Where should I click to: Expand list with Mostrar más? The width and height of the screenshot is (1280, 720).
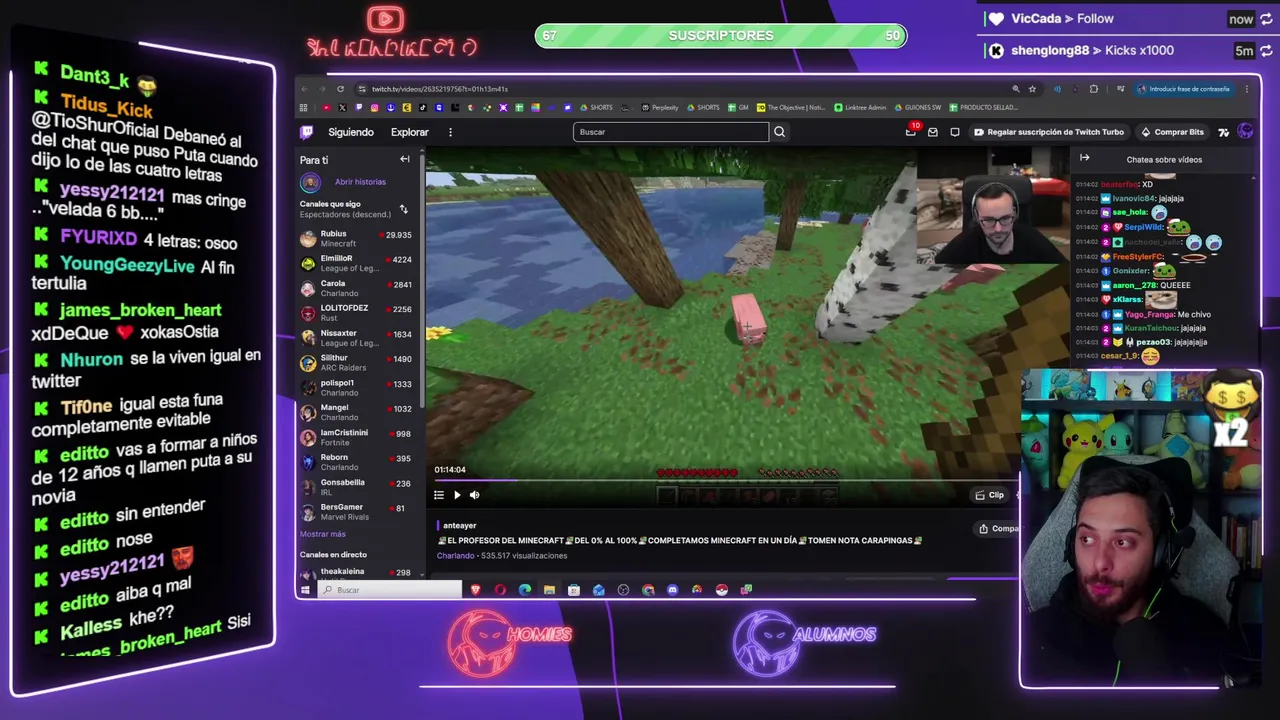[323, 534]
